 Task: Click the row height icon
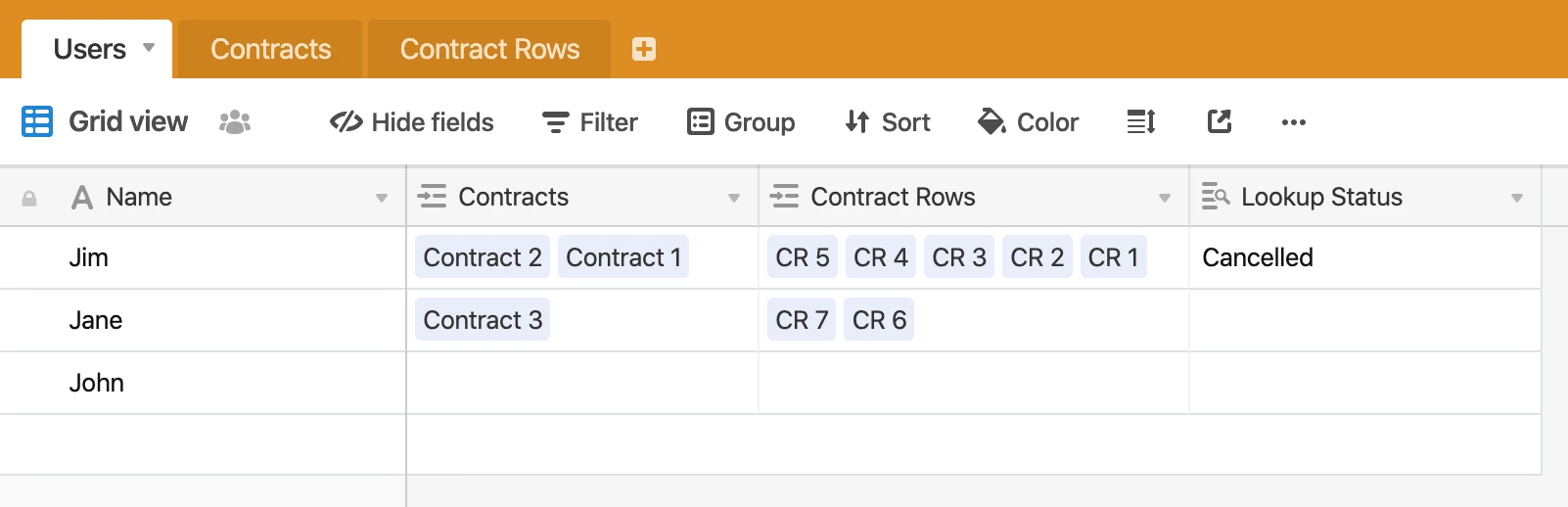point(1141,121)
